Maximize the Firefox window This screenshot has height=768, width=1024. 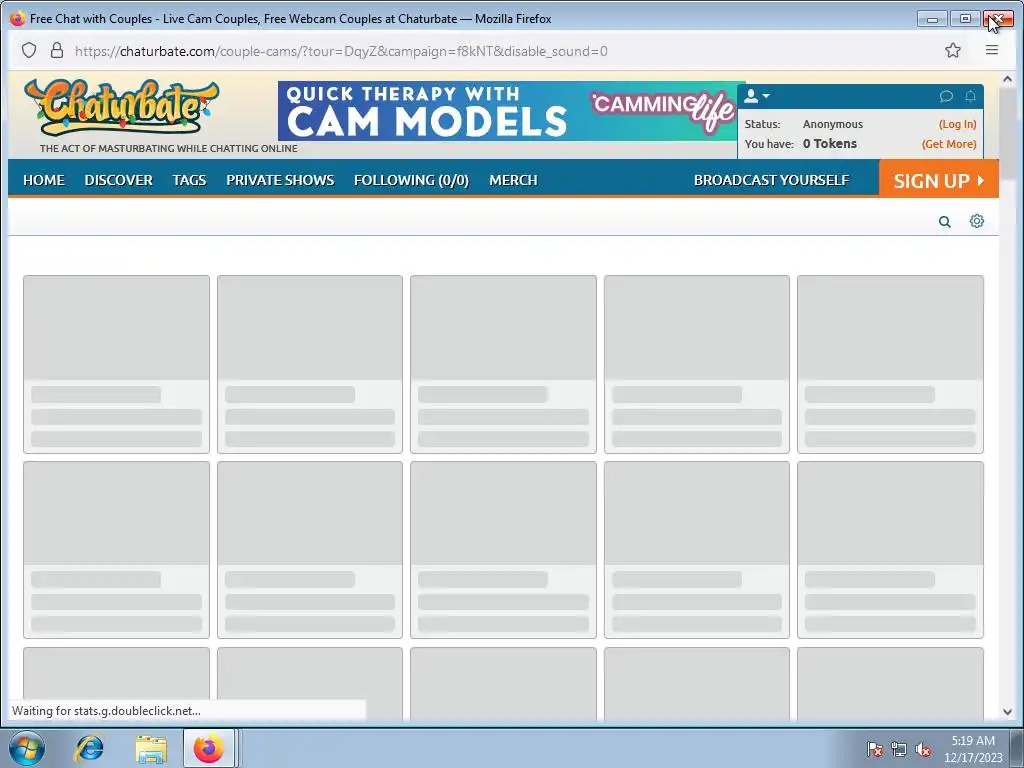point(965,19)
